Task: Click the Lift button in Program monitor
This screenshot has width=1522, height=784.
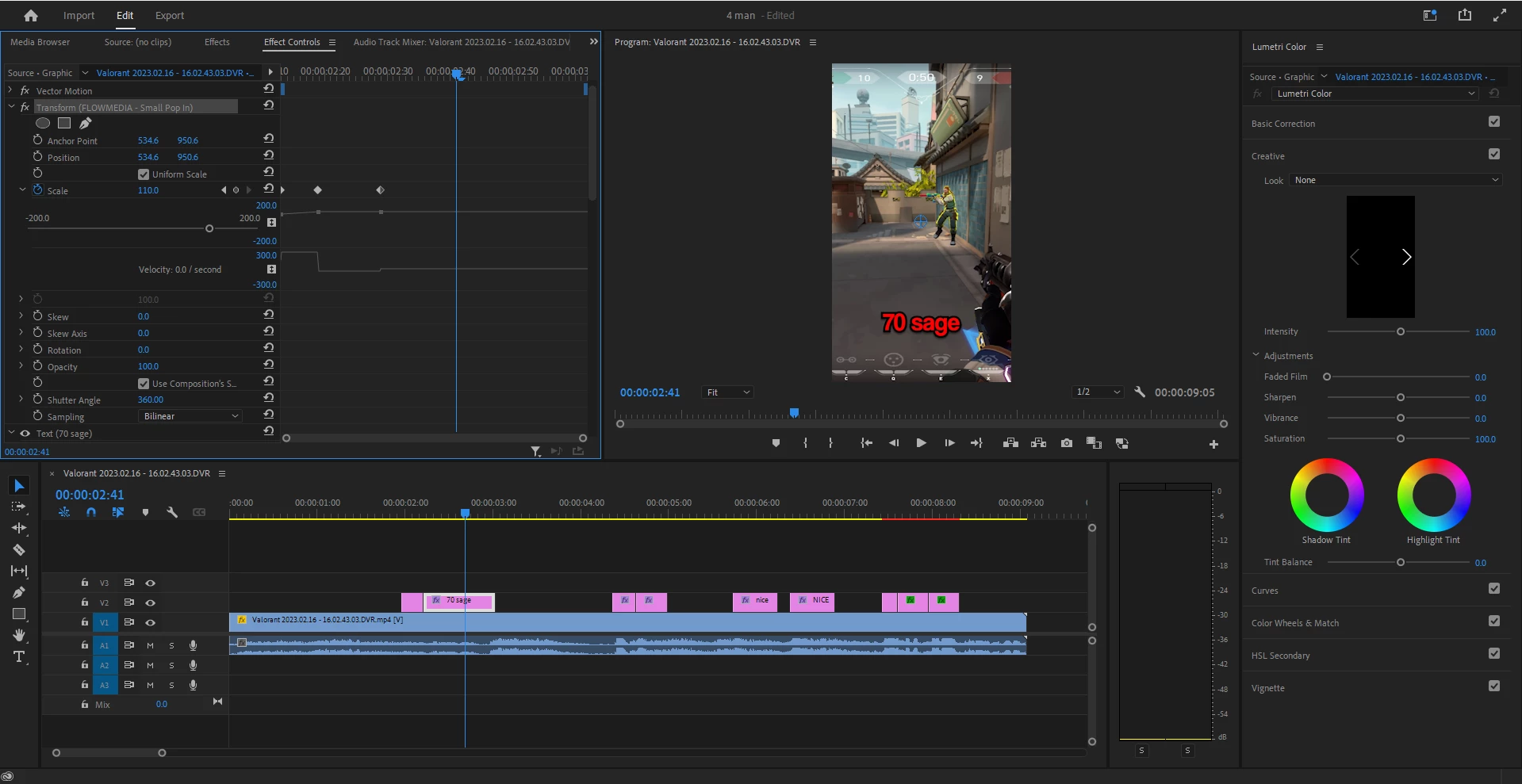Action: [x=1010, y=443]
